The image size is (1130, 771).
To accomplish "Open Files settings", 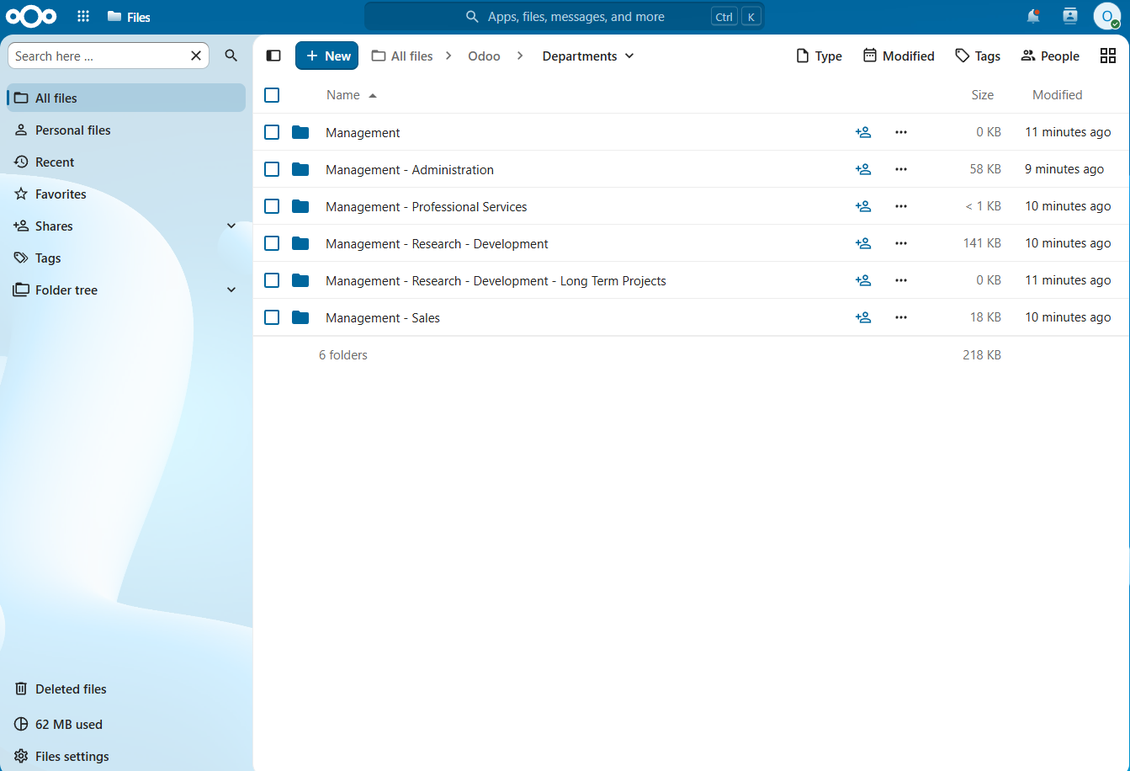I will tap(126, 756).
